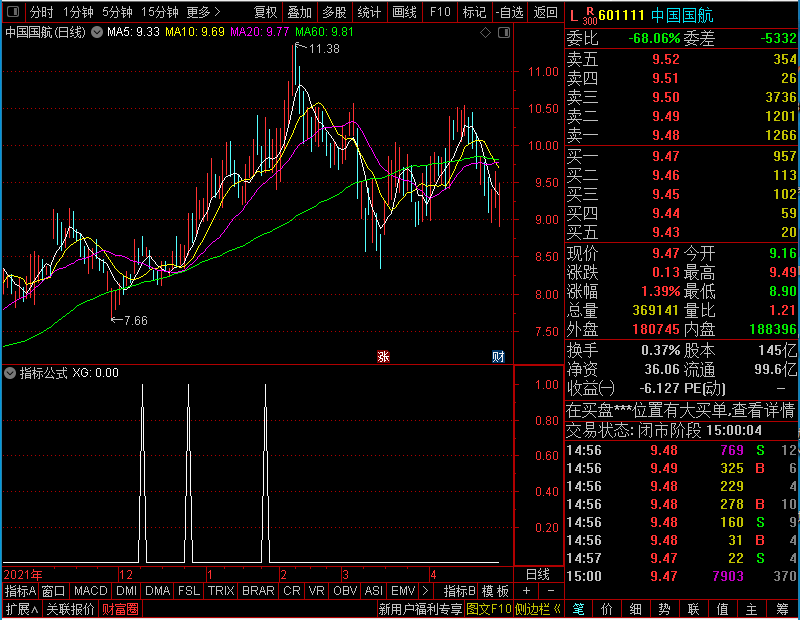Click the 窗口 window button
Viewport: 800px width, 620px height.
click(54, 591)
